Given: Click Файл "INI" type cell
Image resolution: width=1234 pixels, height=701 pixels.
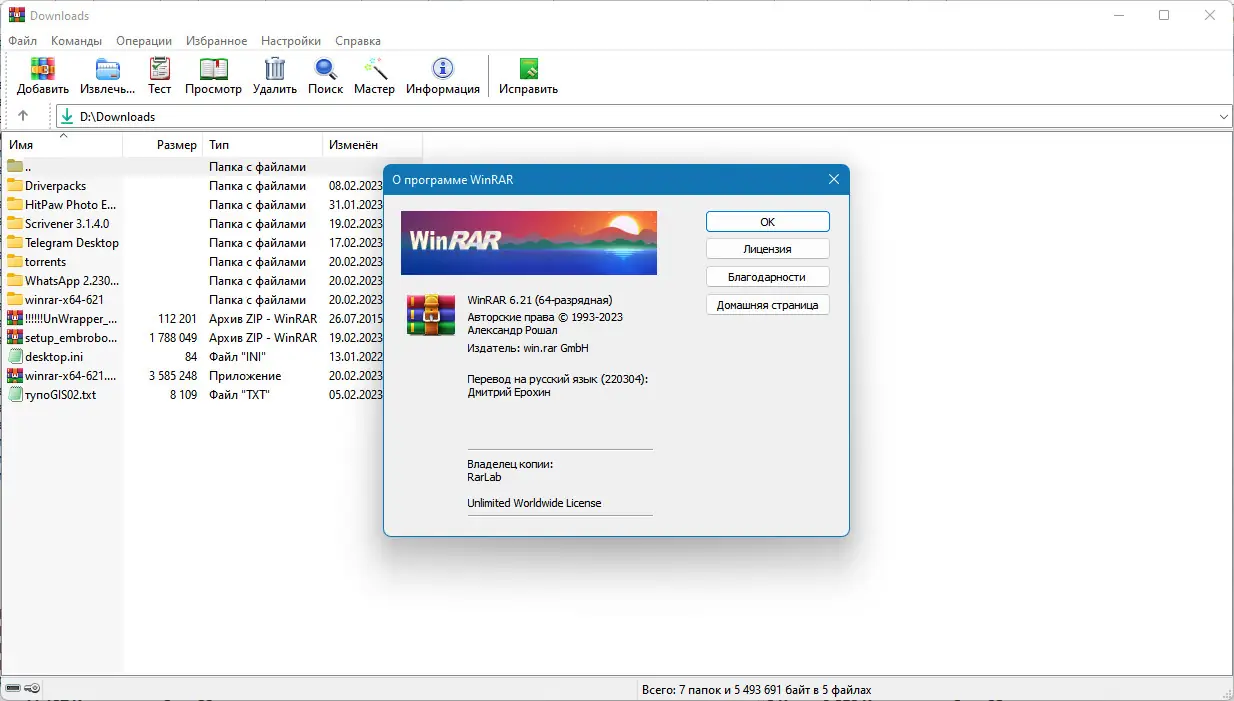Looking at the screenshot, I should tap(238, 357).
